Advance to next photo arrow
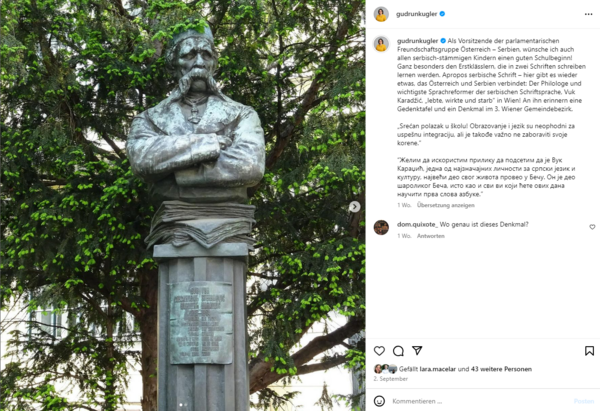Viewport: 600px width, 411px height. pyautogui.click(x=355, y=207)
